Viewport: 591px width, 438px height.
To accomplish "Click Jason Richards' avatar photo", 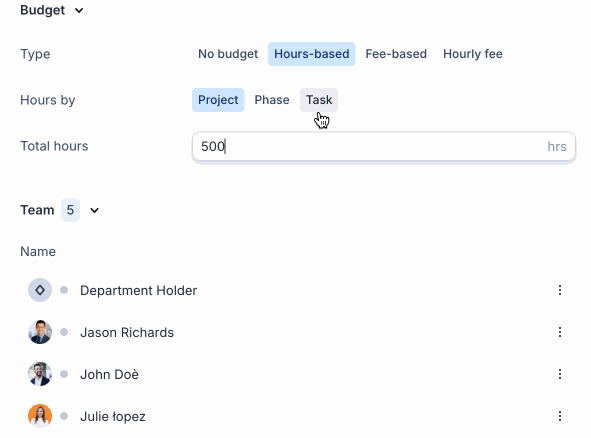I will coord(40,332).
